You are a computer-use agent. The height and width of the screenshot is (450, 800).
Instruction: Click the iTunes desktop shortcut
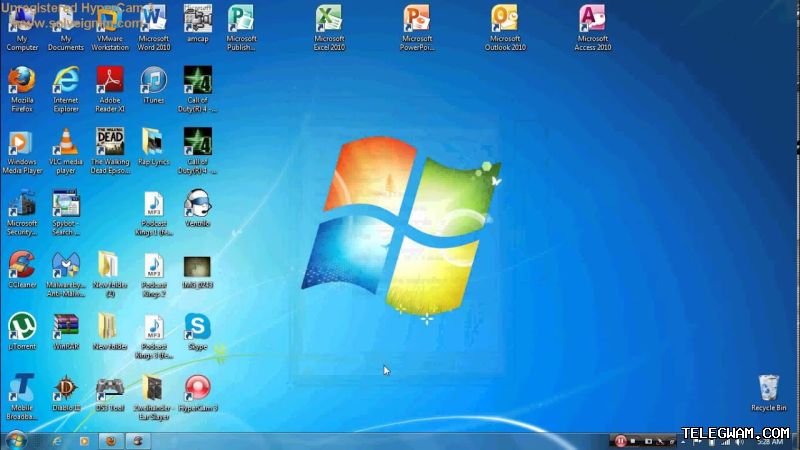click(x=154, y=86)
